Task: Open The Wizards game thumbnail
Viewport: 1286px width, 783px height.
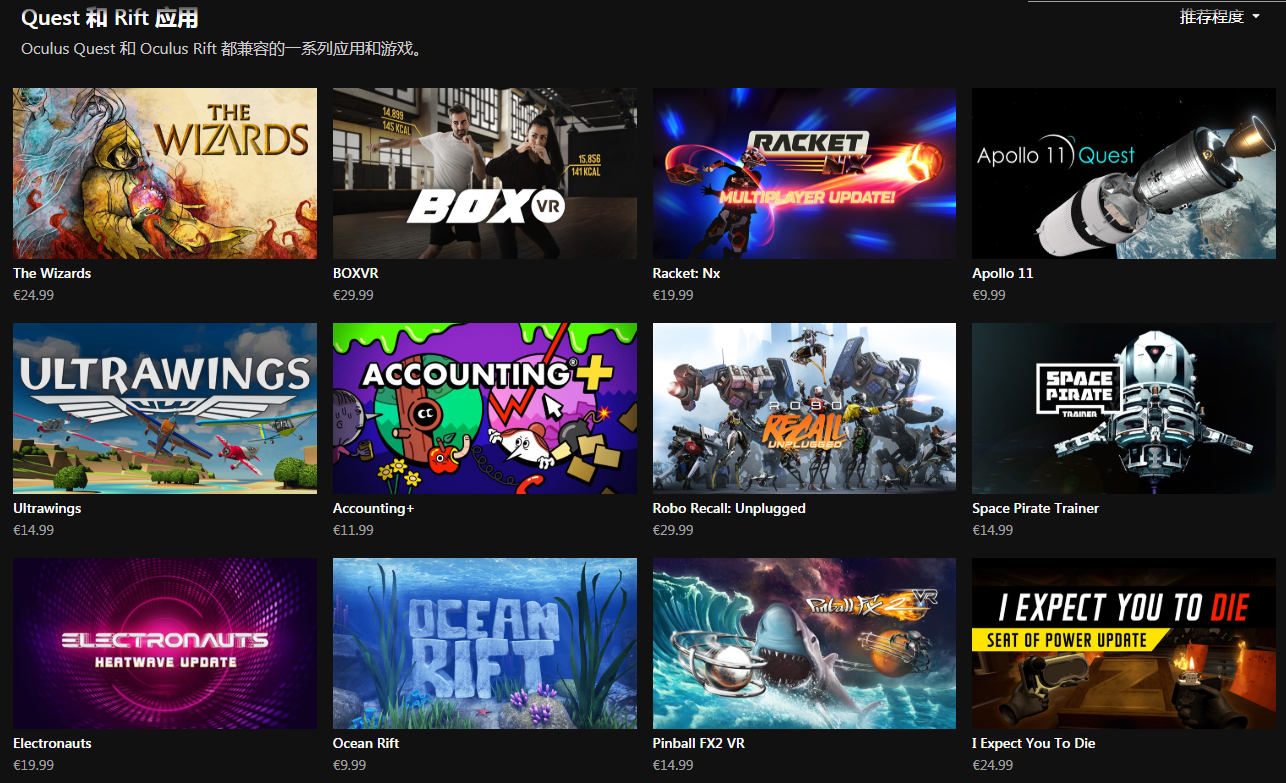Action: point(165,173)
